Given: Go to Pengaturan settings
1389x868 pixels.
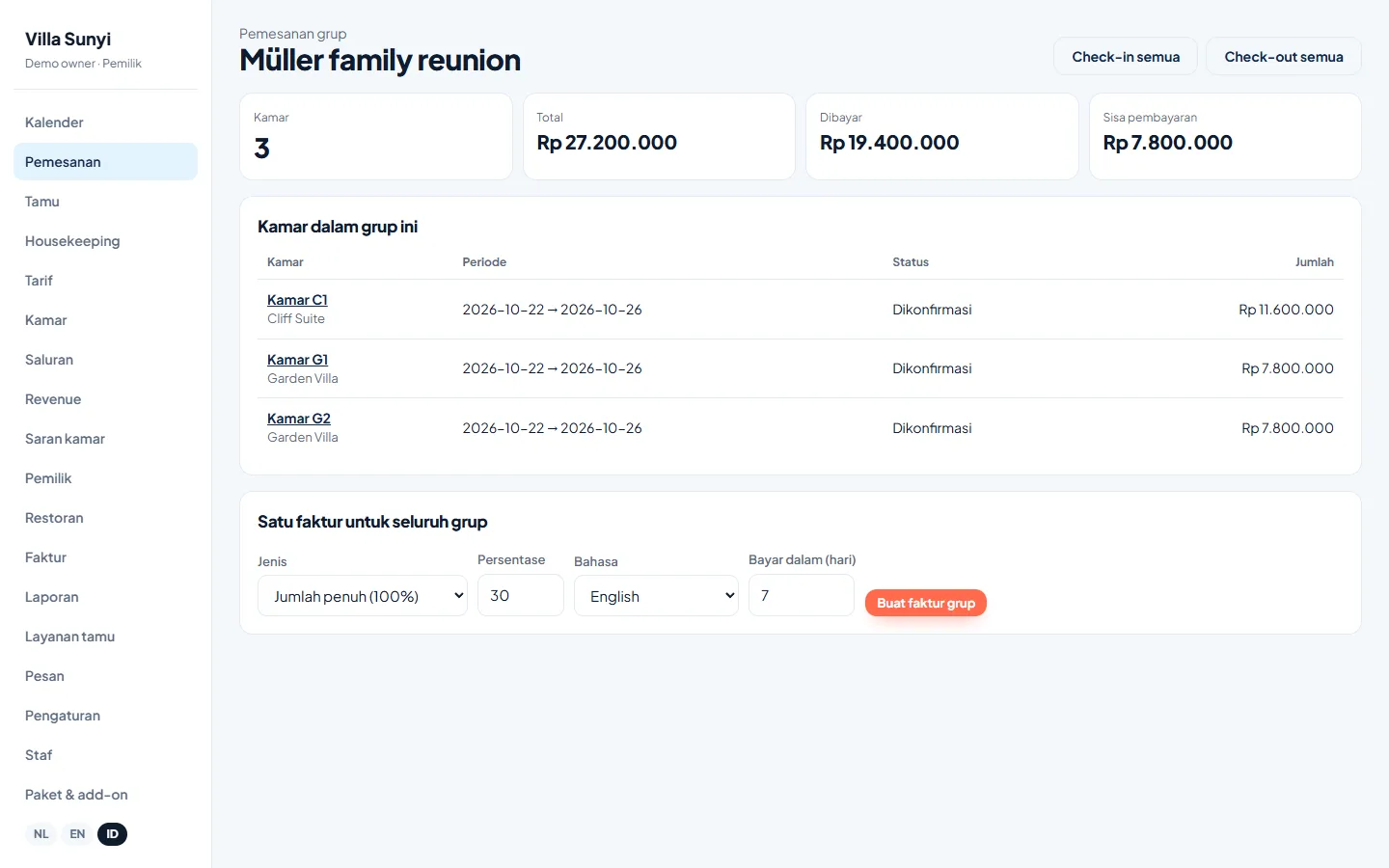Looking at the screenshot, I should click(x=105, y=716).
